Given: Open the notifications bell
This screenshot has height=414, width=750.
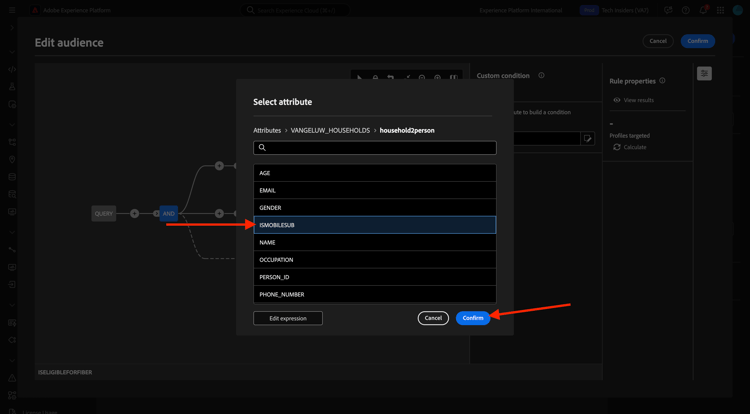Looking at the screenshot, I should click(703, 10).
